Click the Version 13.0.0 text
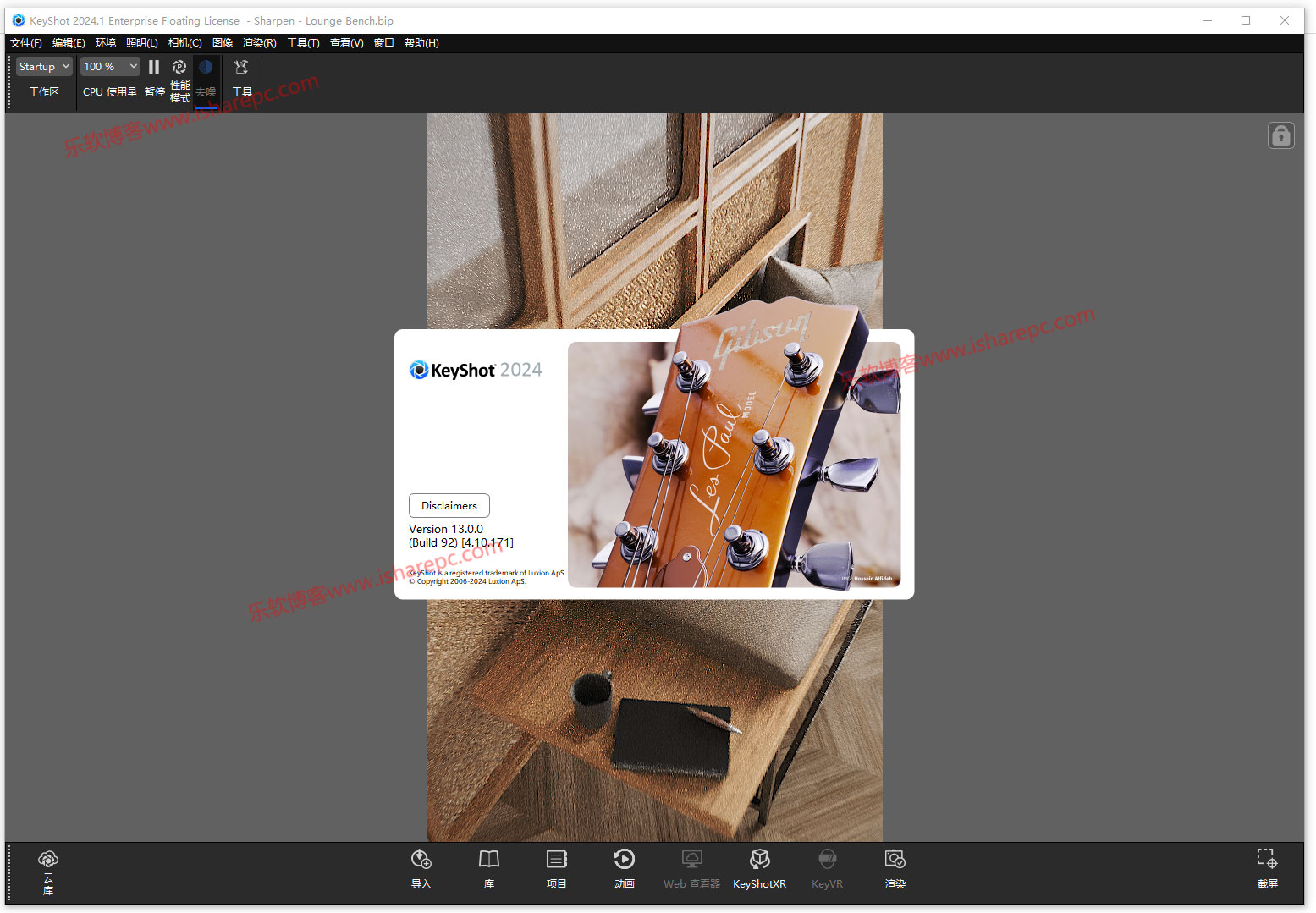The width and height of the screenshot is (1316, 913). click(x=446, y=529)
